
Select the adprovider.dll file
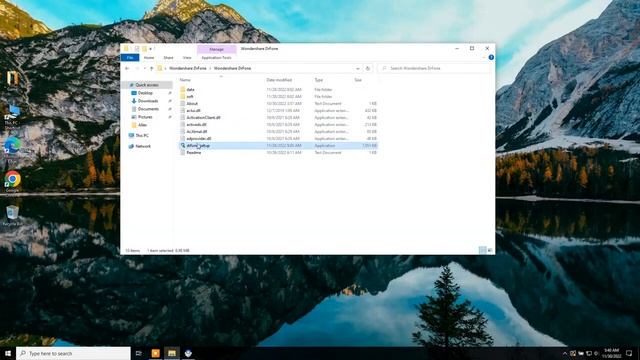click(279, 138)
